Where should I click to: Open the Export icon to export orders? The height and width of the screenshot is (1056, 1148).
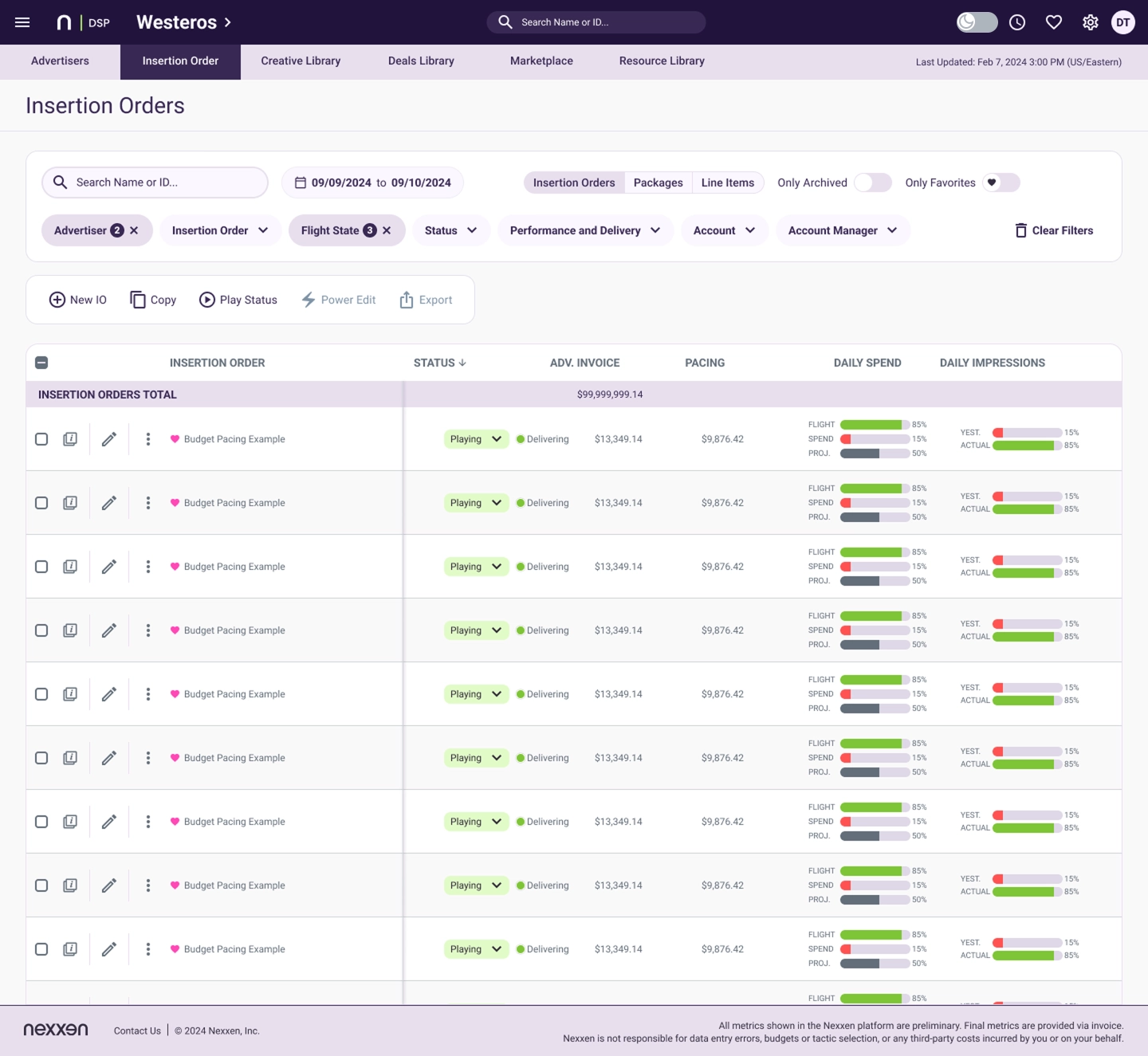click(406, 299)
